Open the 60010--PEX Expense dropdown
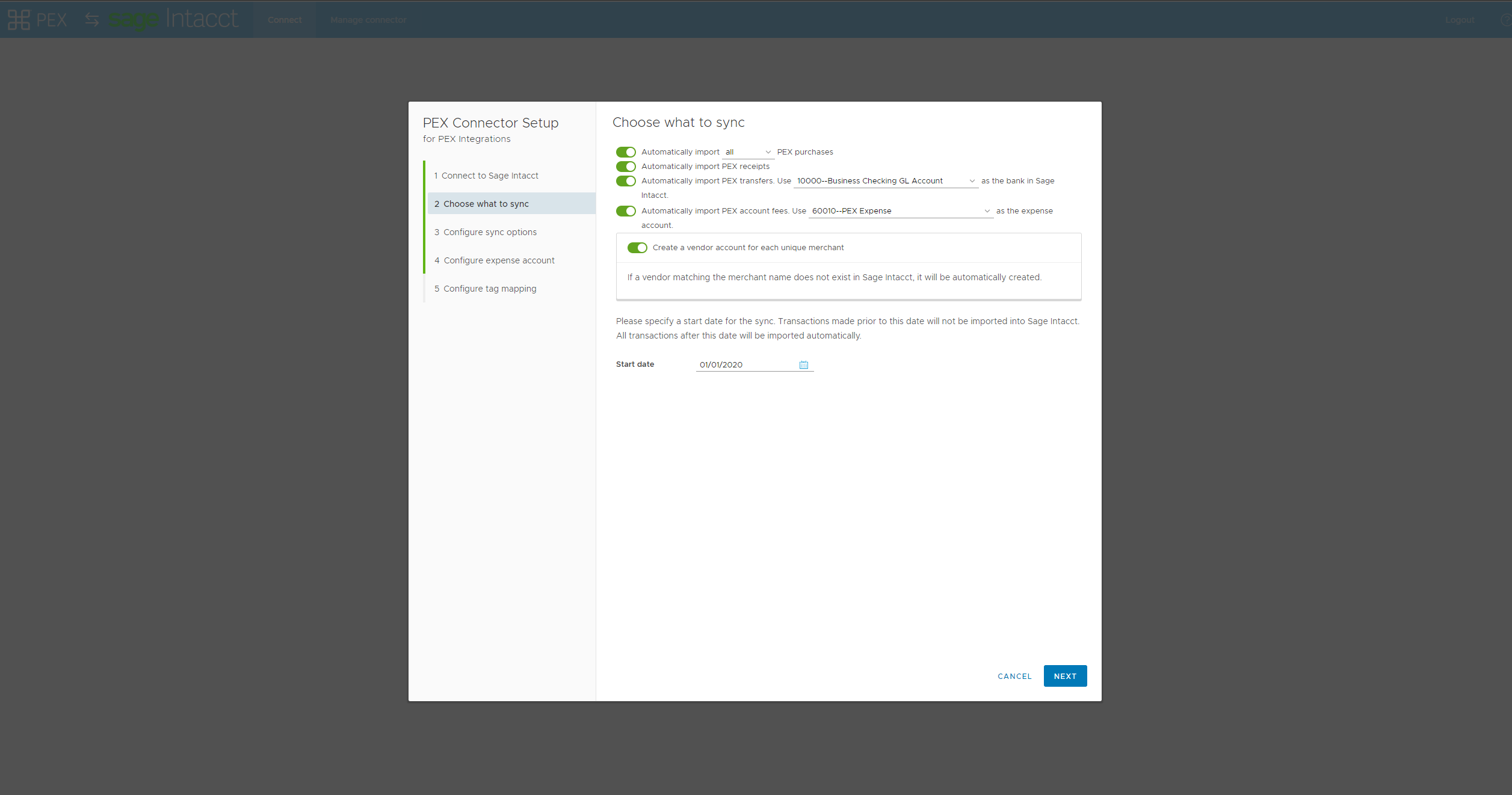 point(900,211)
